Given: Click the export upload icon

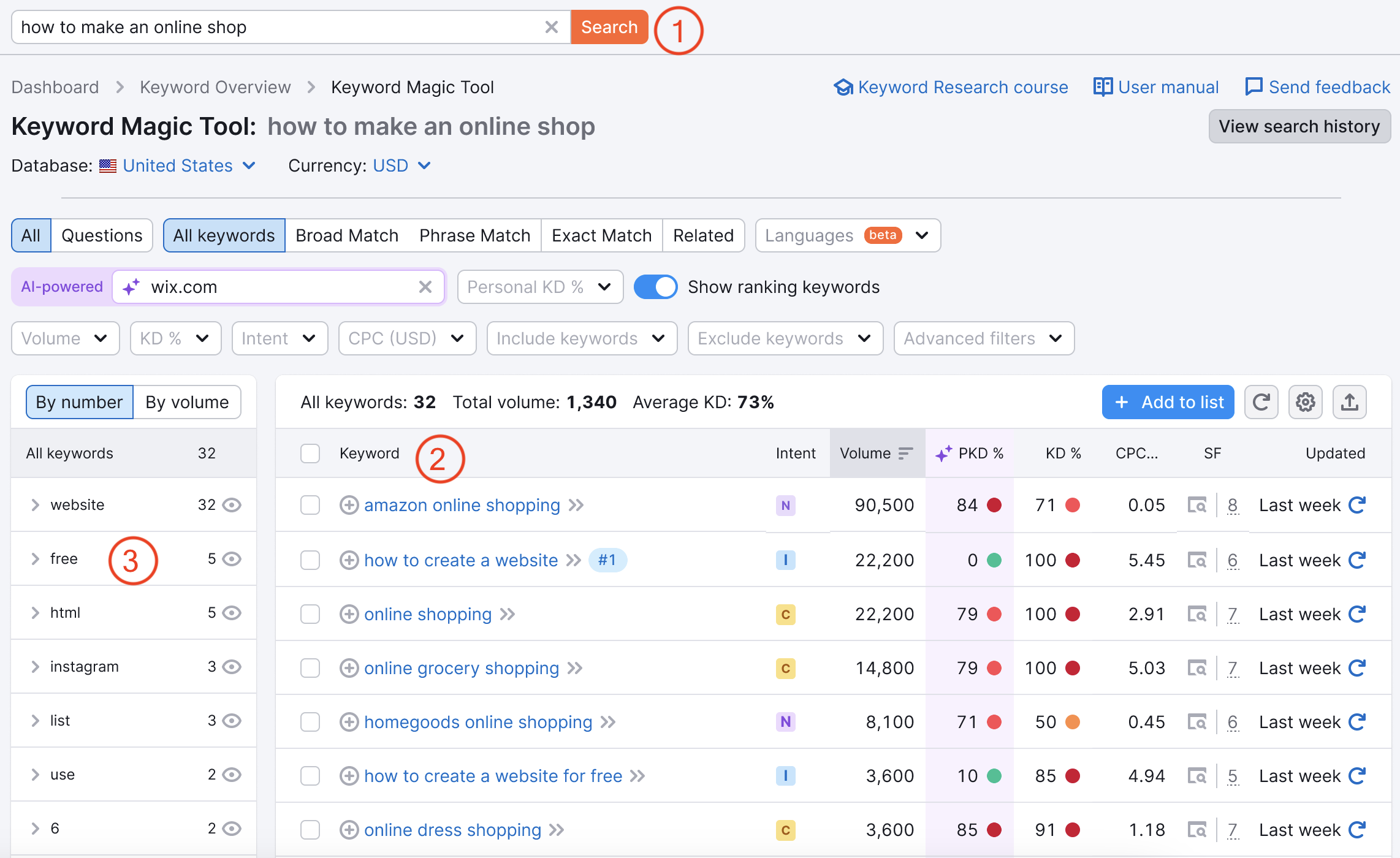Looking at the screenshot, I should tap(1349, 402).
